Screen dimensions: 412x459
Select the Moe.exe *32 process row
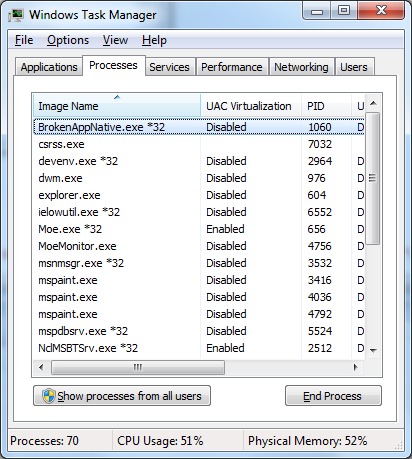(x=199, y=229)
